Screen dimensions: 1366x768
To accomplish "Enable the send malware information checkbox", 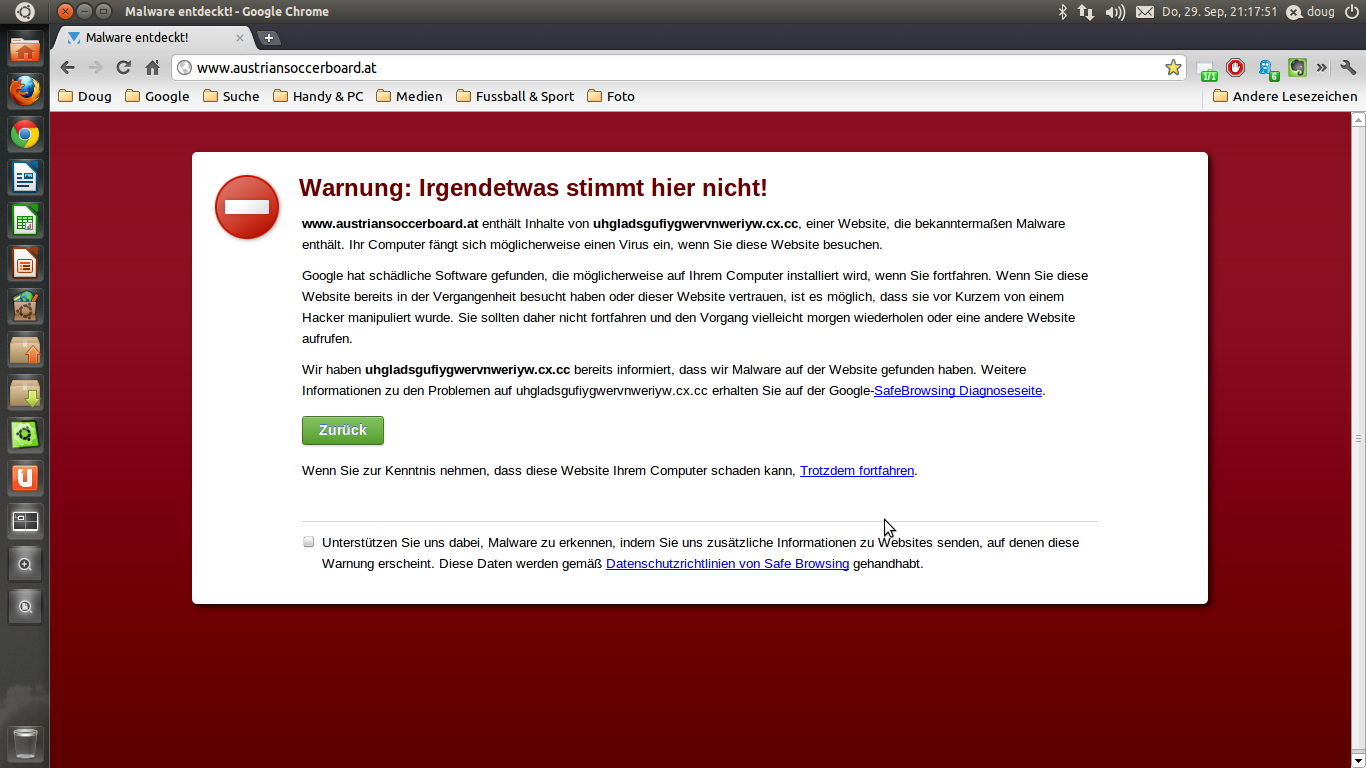I will pos(309,542).
